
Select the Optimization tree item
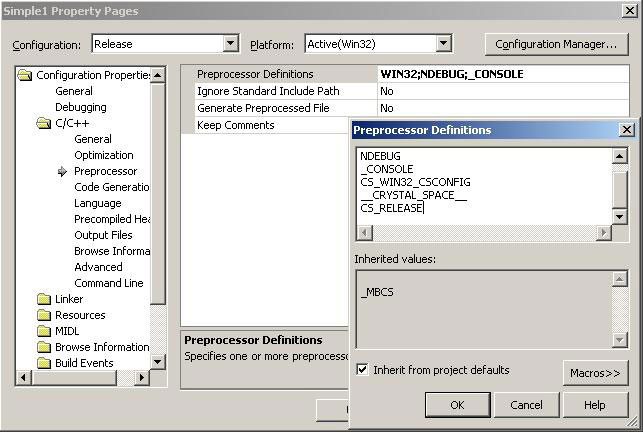[x=103, y=155]
